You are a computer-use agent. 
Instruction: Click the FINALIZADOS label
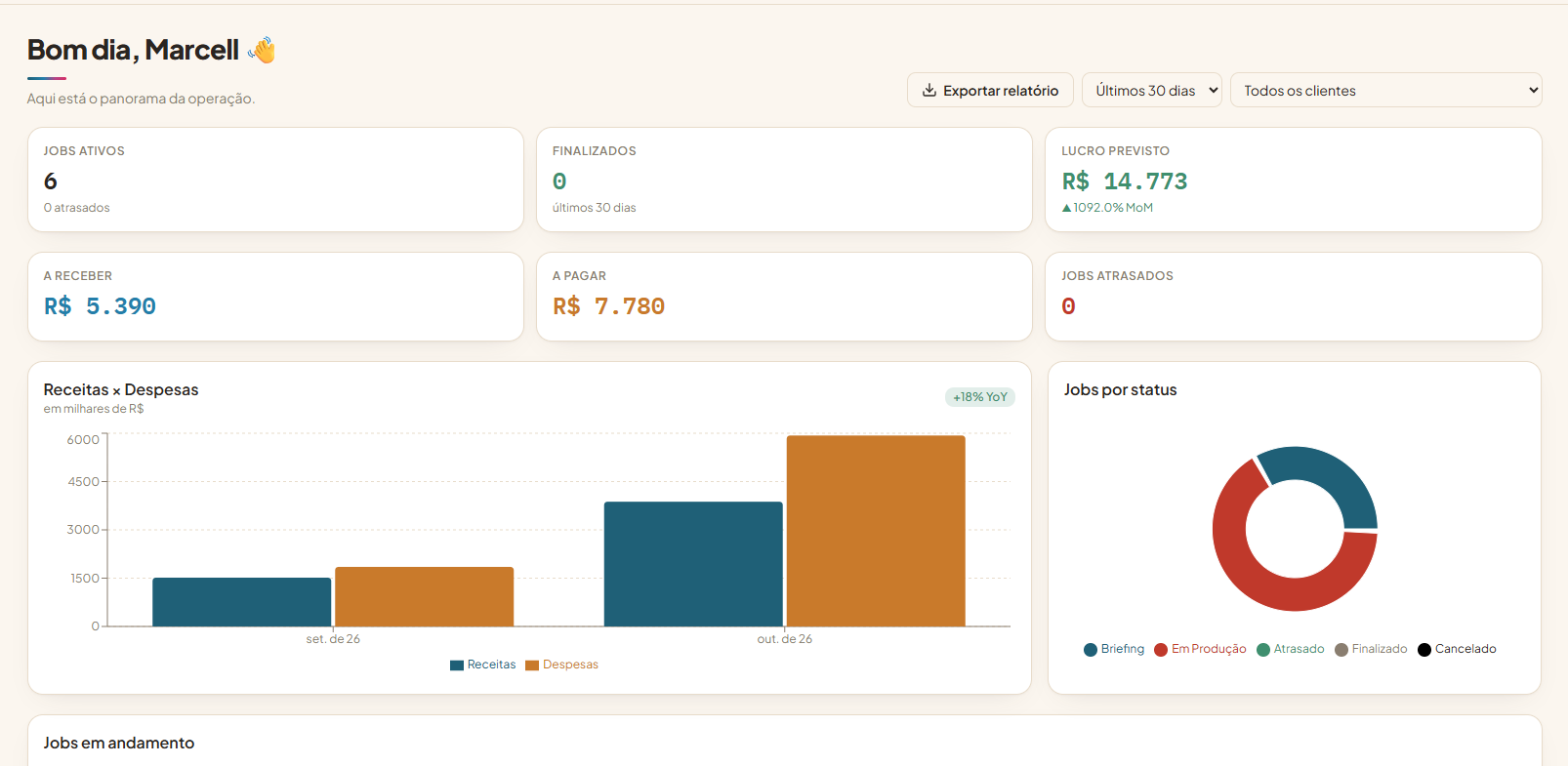(594, 151)
